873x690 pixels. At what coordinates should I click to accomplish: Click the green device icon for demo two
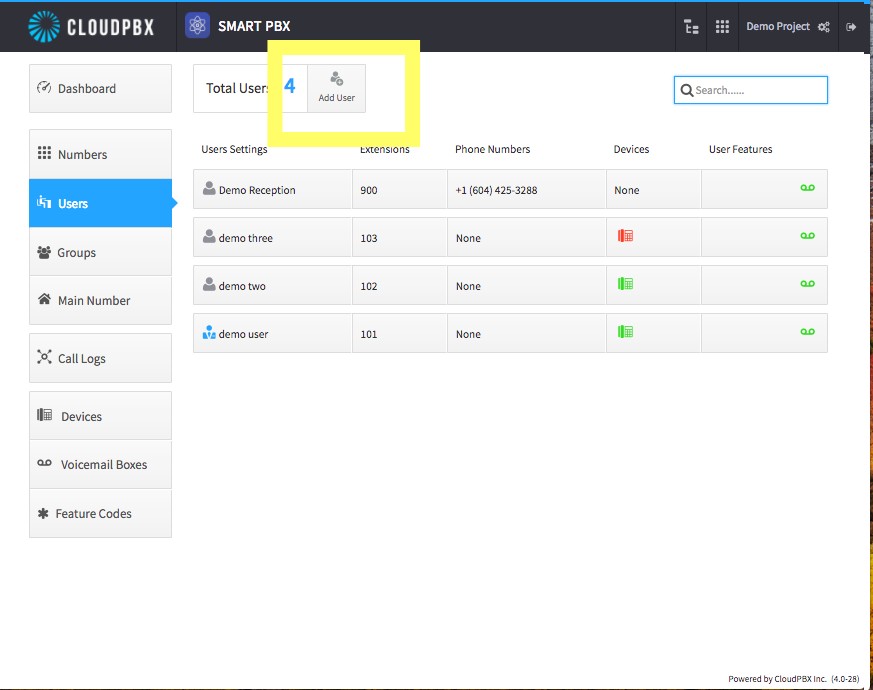pyautogui.click(x=625, y=283)
